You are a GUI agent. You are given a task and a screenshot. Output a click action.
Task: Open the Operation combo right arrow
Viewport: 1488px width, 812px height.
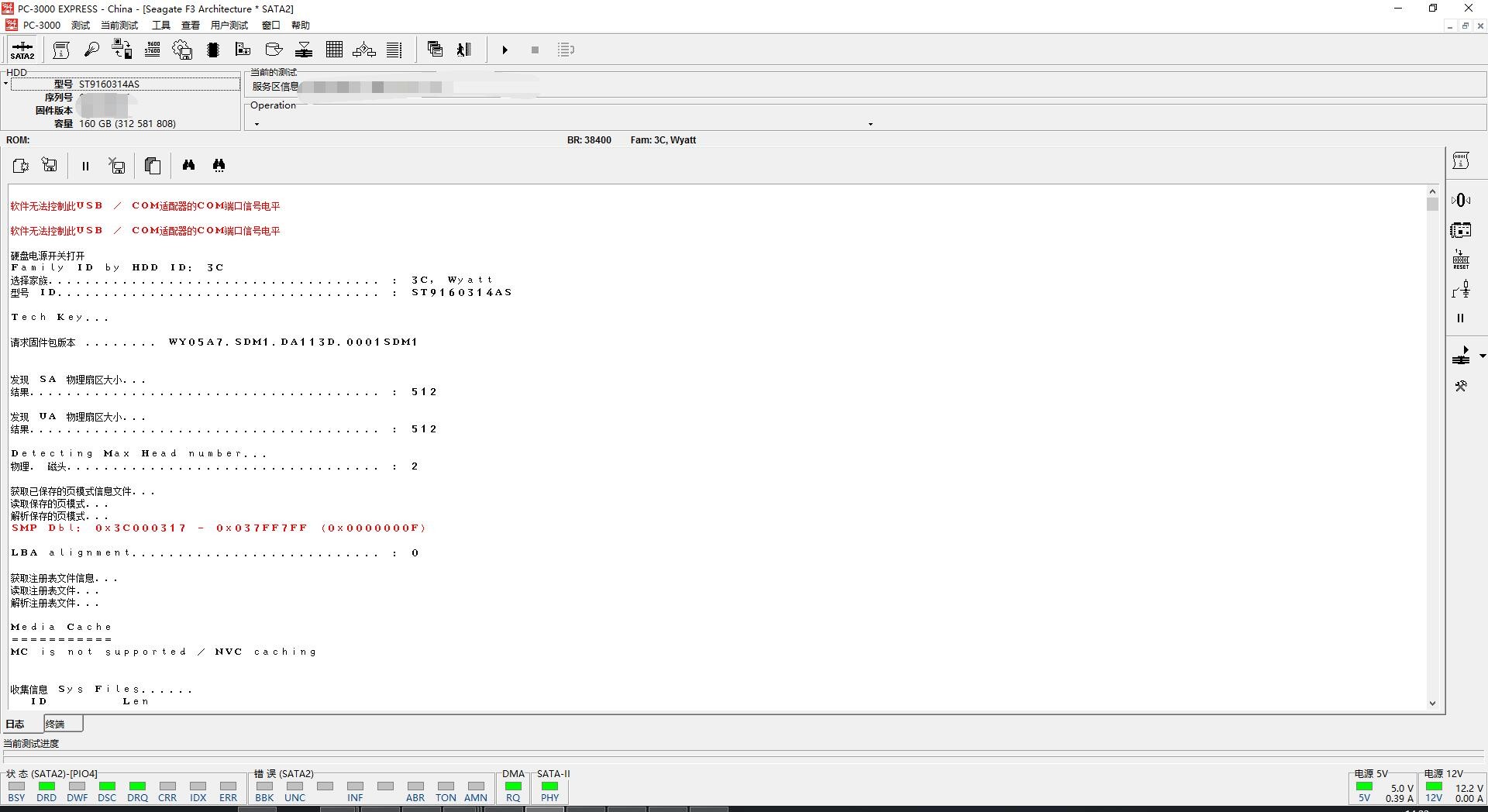click(x=870, y=124)
